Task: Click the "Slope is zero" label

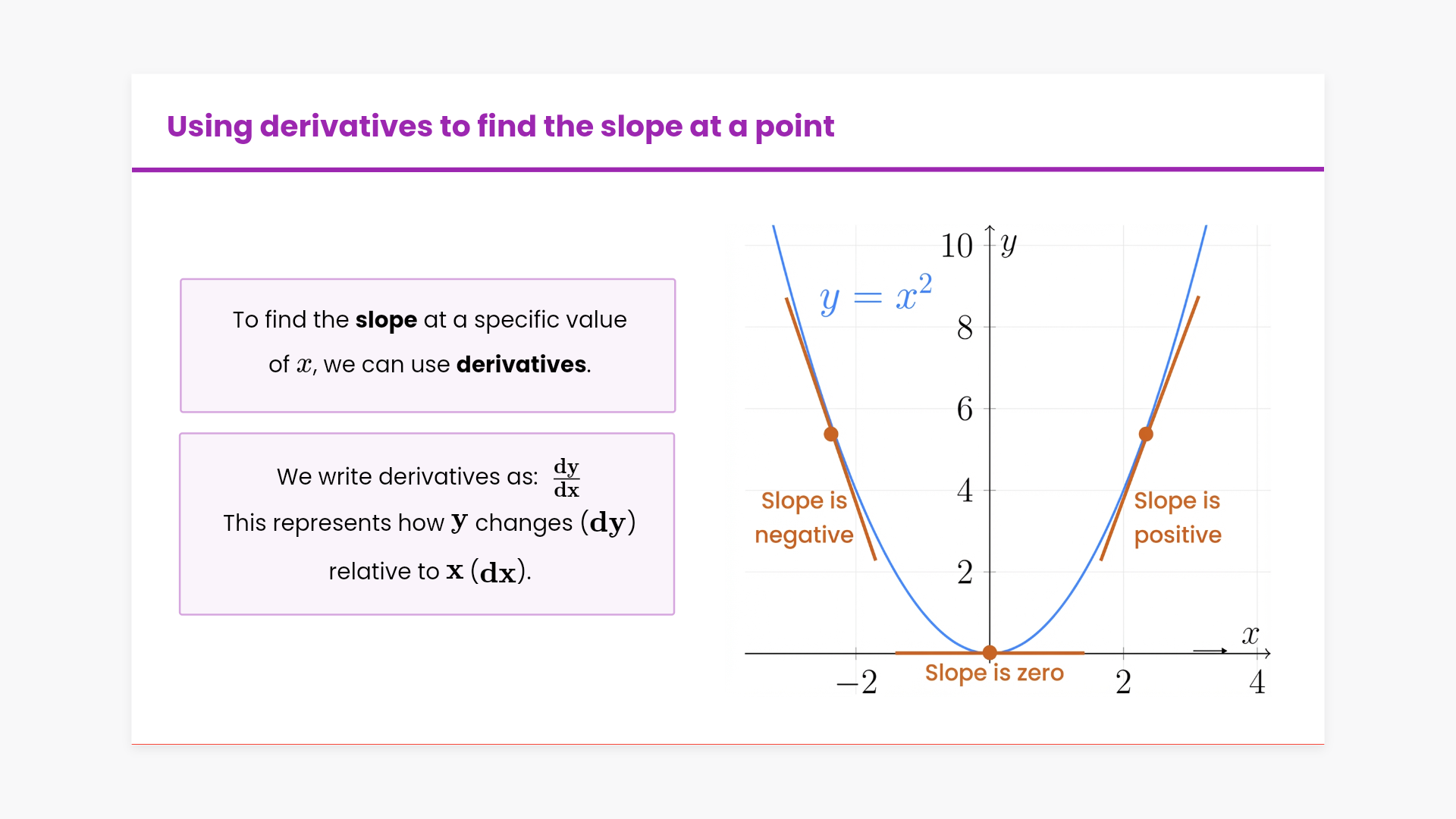Action: 994,673
